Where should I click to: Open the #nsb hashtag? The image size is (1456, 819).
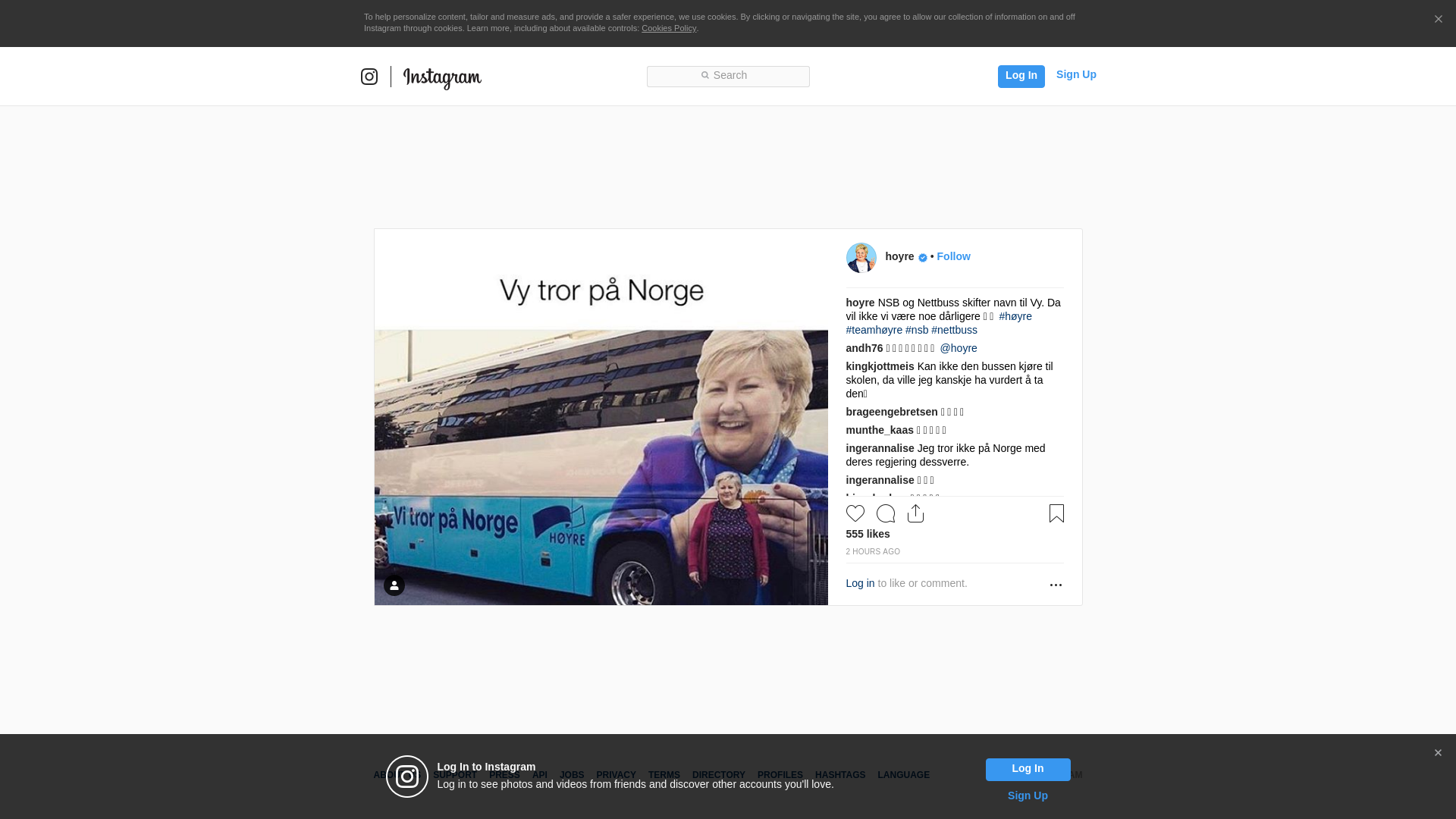point(916,330)
